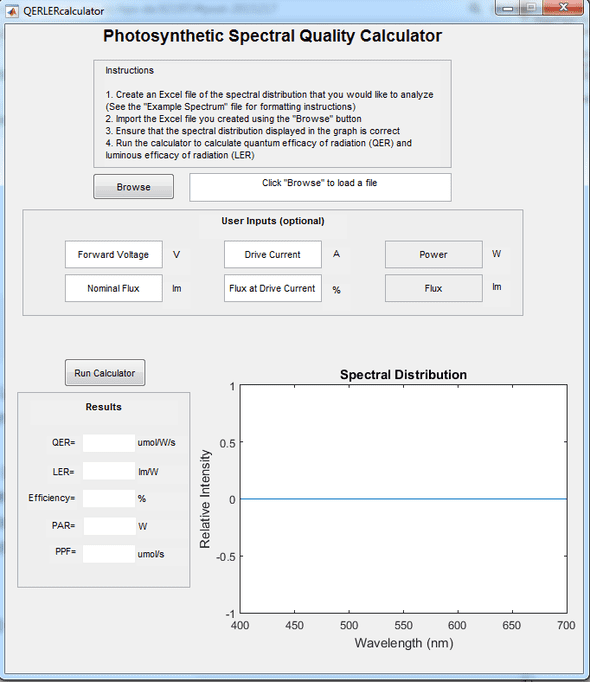This screenshot has width=590, height=682.
Task: Click the Flux output field
Action: [433, 288]
